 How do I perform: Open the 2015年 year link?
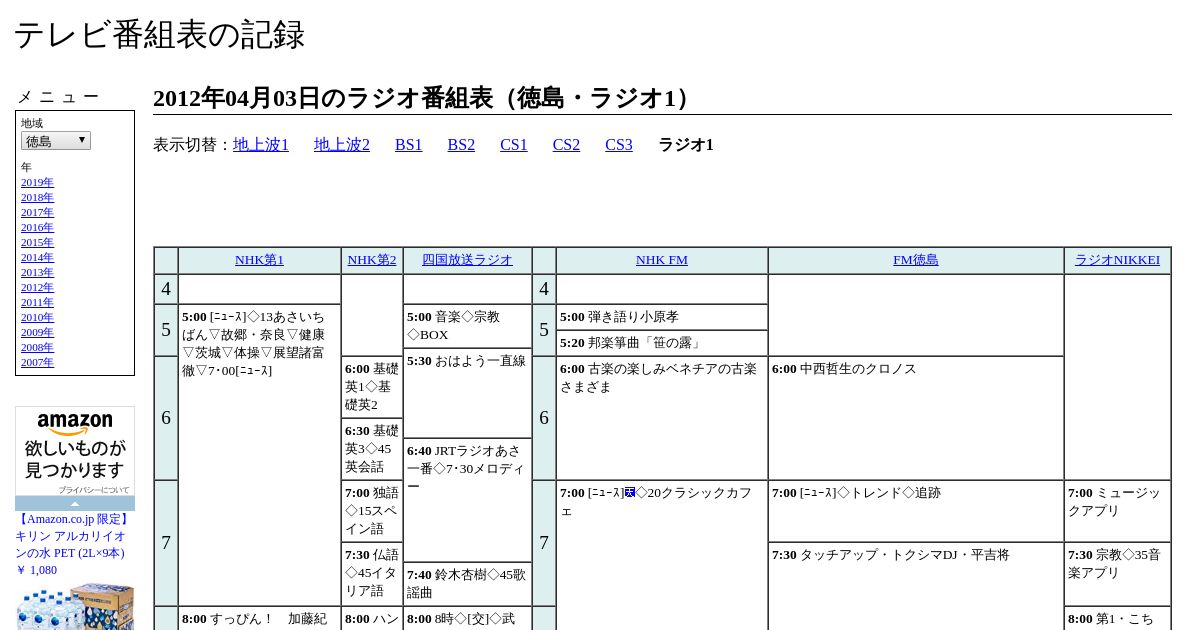[37, 242]
